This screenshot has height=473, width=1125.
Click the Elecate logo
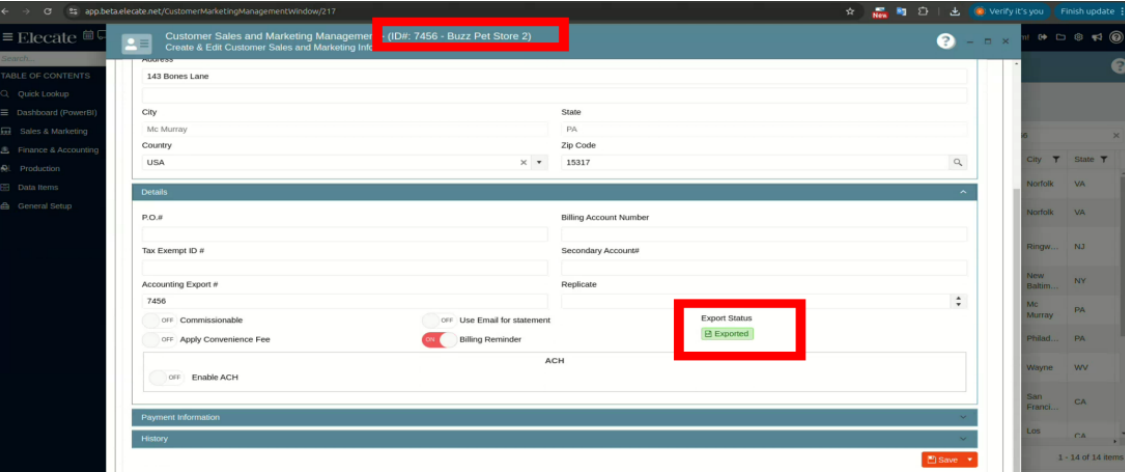pos(47,37)
